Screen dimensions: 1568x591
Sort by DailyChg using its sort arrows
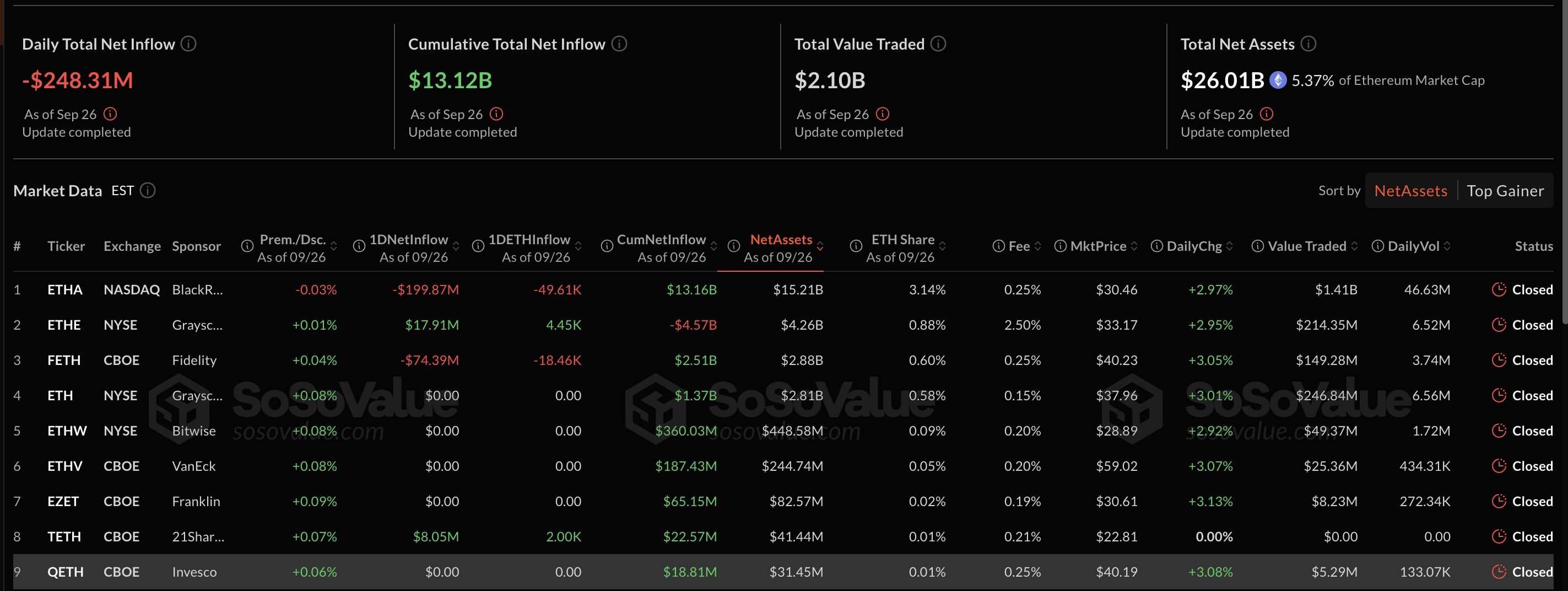click(x=1230, y=246)
